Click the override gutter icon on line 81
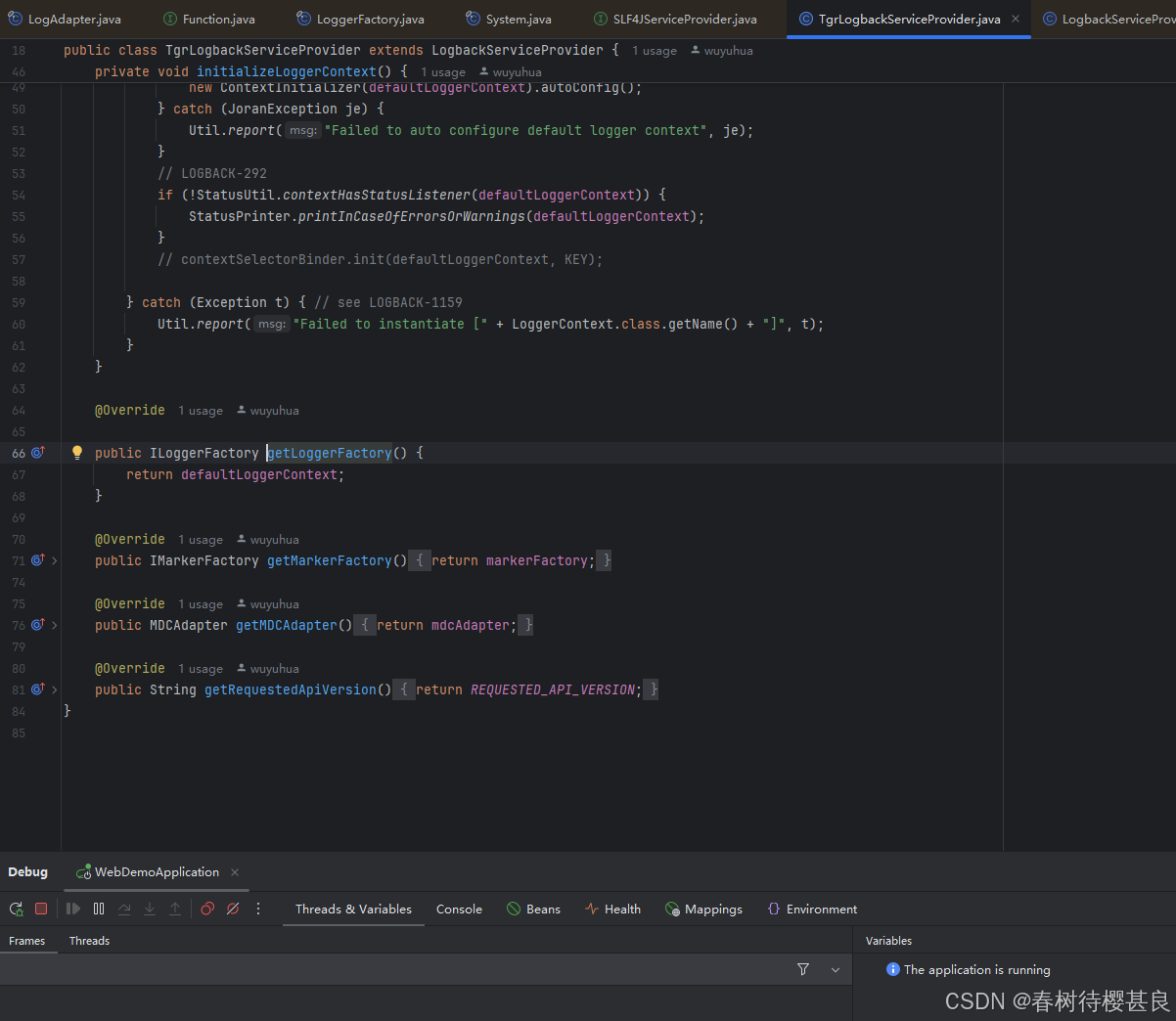 click(38, 689)
